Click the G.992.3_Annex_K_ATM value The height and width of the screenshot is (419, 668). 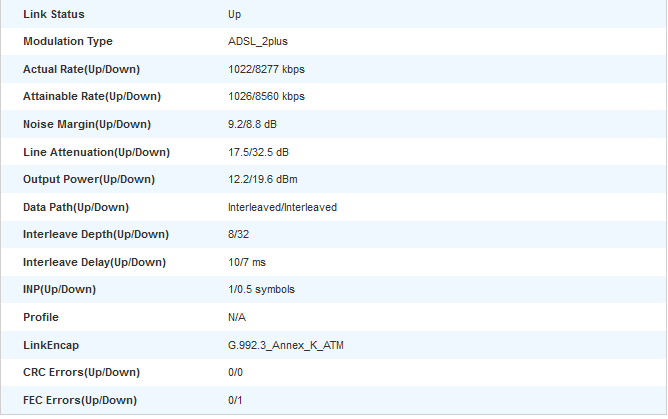point(285,345)
